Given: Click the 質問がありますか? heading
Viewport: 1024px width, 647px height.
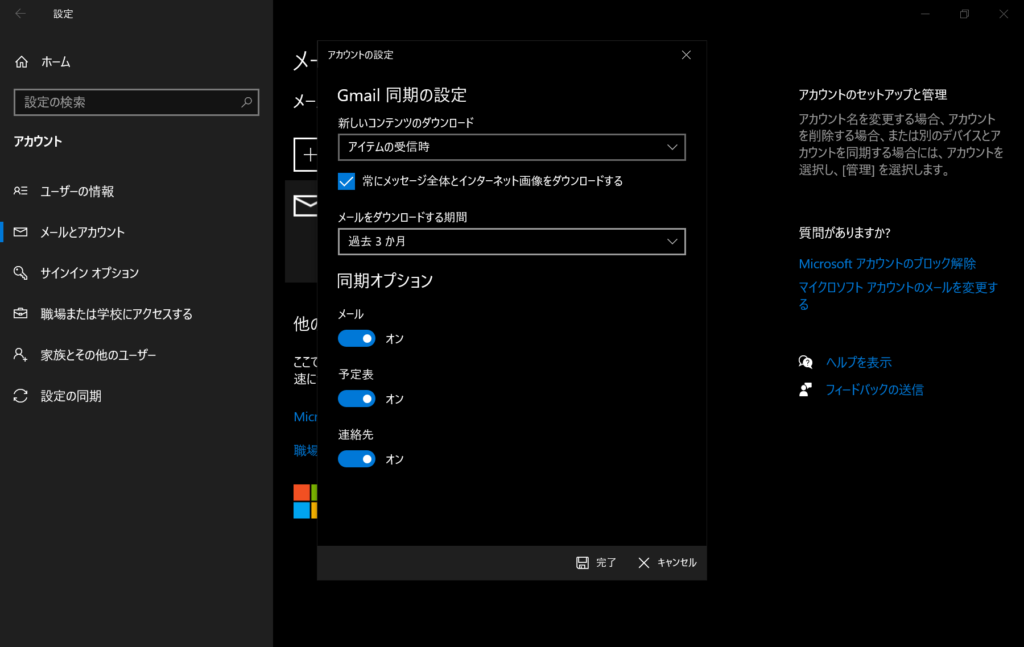Looking at the screenshot, I should click(x=844, y=233).
